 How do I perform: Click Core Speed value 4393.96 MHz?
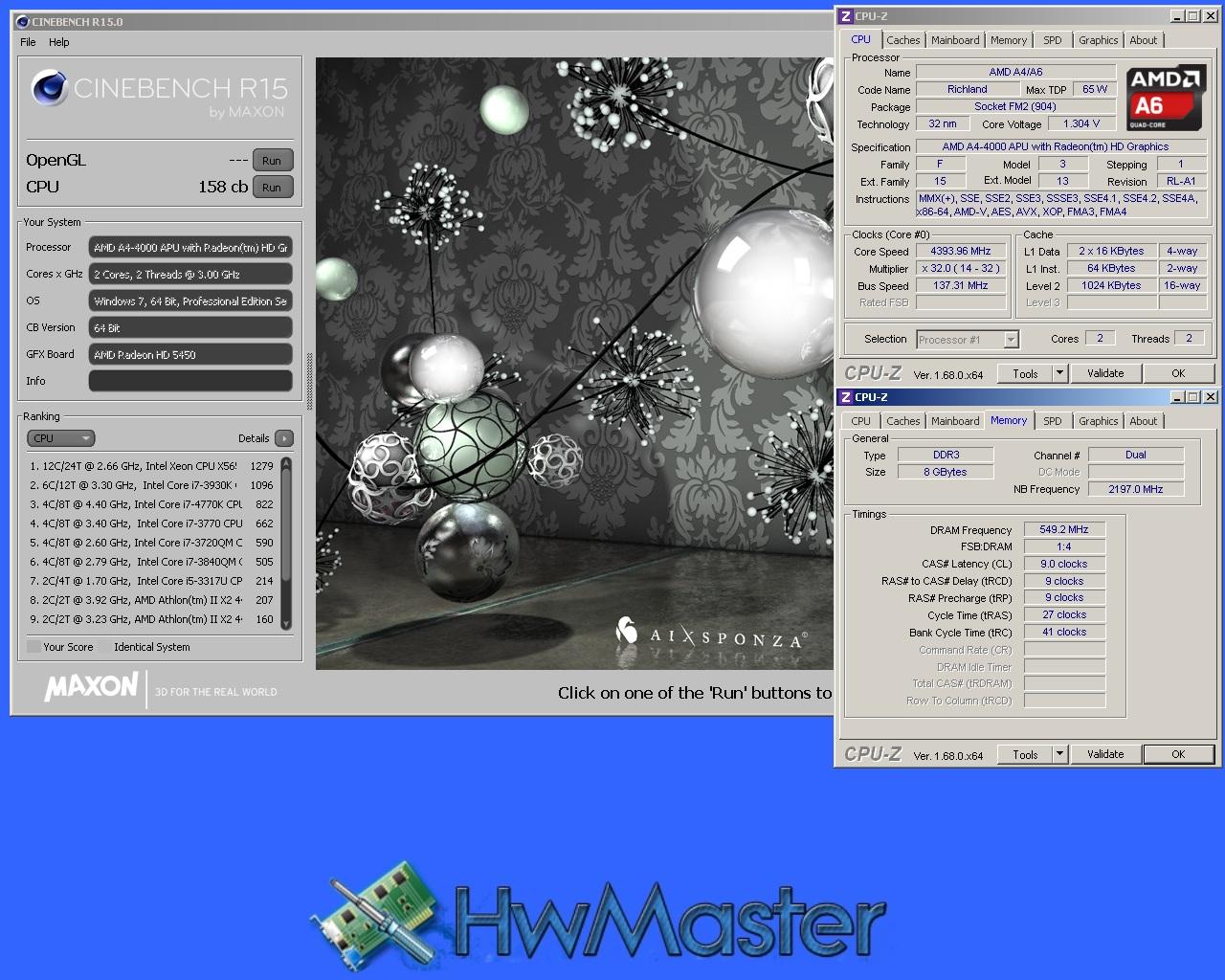point(961,251)
